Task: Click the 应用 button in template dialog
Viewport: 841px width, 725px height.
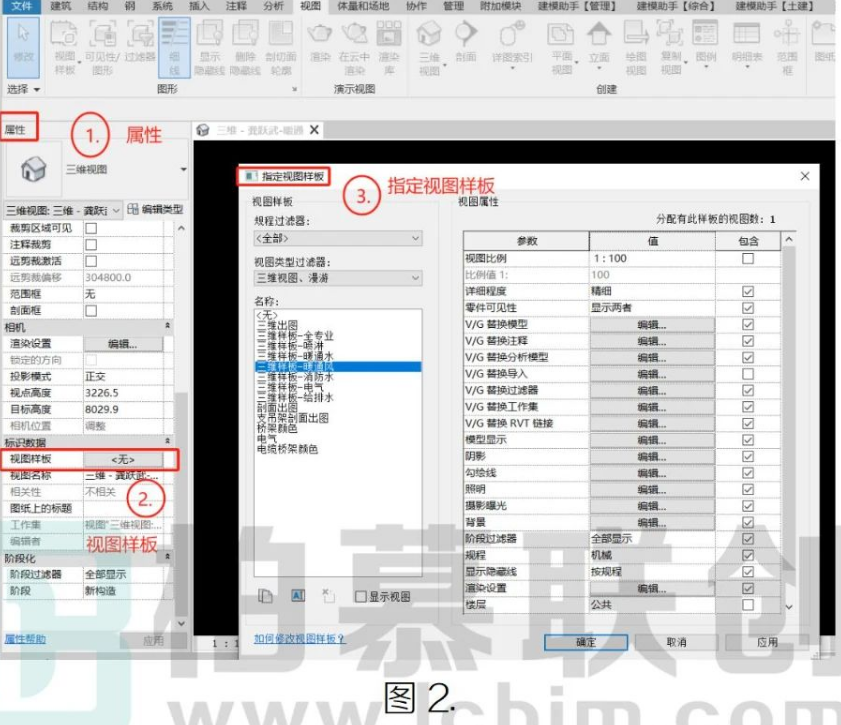Action: [767, 642]
